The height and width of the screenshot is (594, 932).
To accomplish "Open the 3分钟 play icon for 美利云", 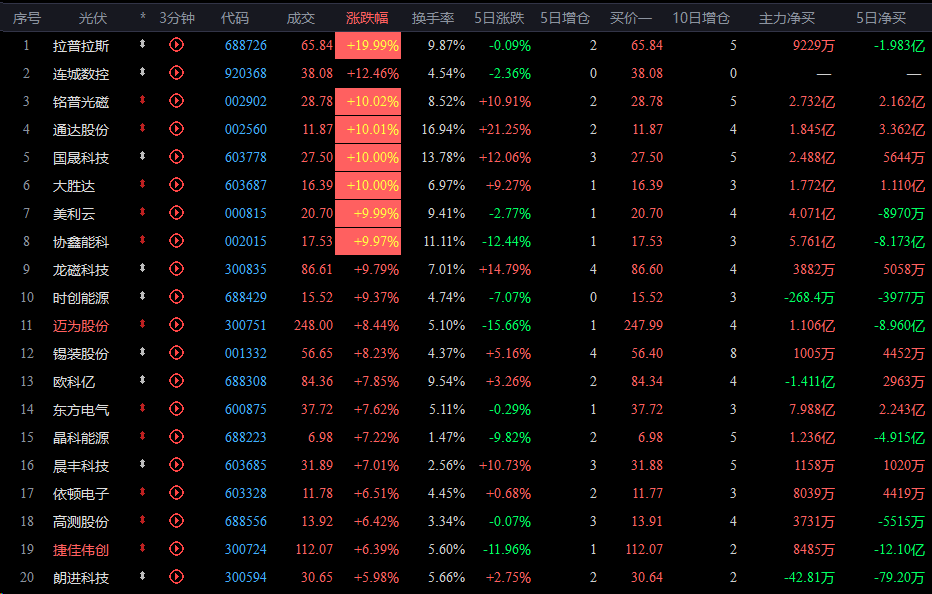I will coord(177,213).
